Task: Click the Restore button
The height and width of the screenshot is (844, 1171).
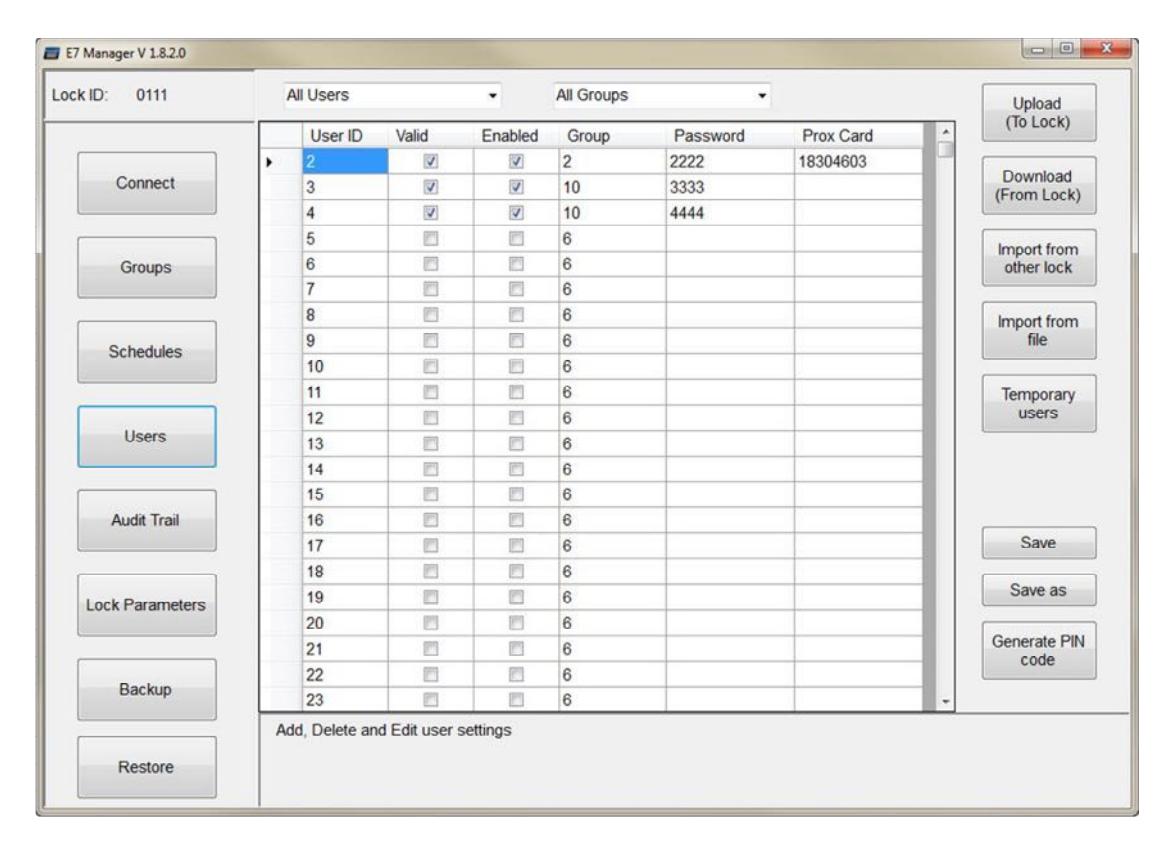Action: [x=146, y=767]
